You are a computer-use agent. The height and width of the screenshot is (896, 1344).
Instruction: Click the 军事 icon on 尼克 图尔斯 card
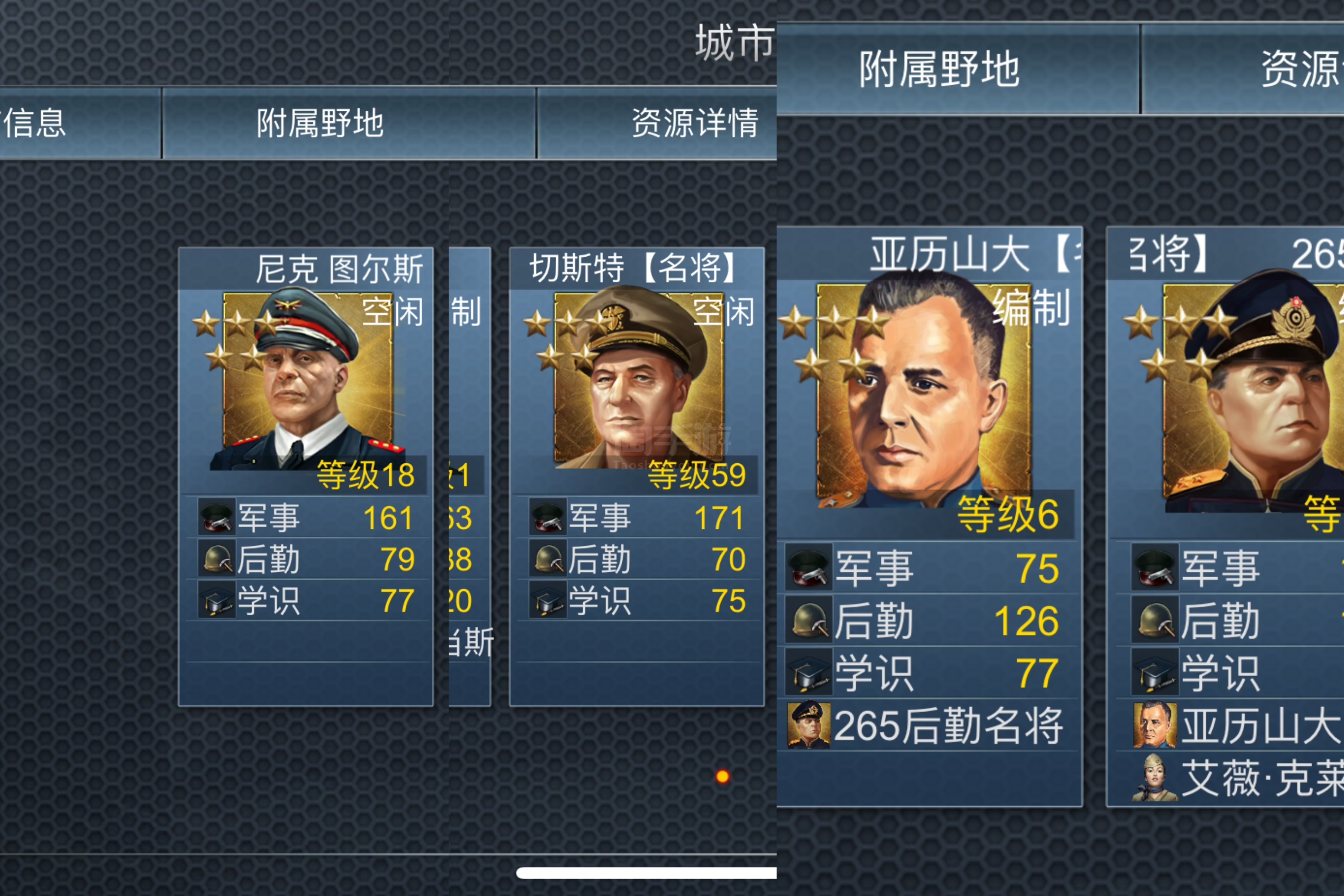217,517
